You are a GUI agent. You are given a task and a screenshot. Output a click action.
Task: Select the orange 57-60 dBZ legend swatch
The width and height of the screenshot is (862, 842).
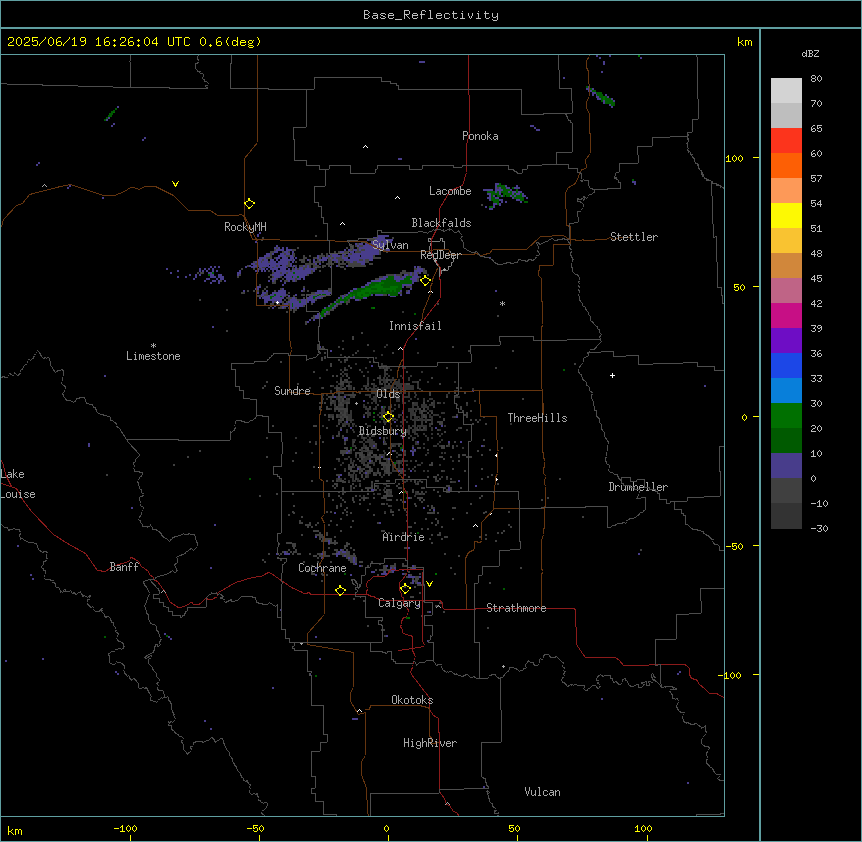click(x=786, y=165)
